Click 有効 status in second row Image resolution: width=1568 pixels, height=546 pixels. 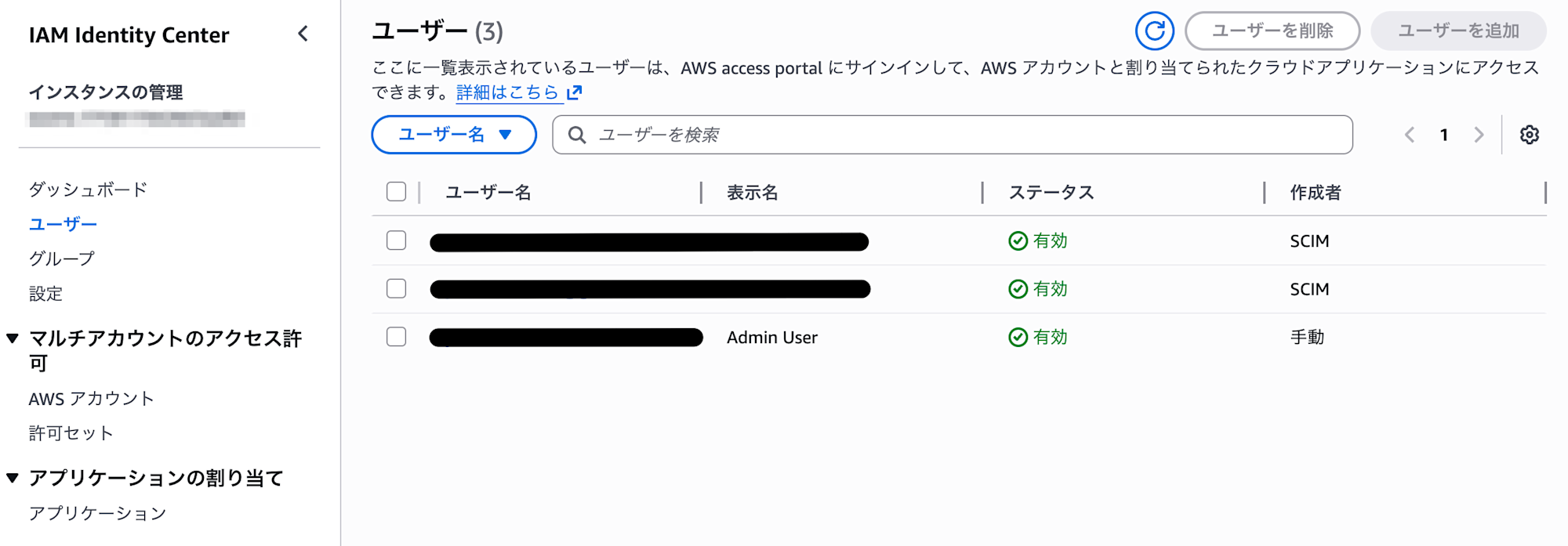coord(1038,289)
